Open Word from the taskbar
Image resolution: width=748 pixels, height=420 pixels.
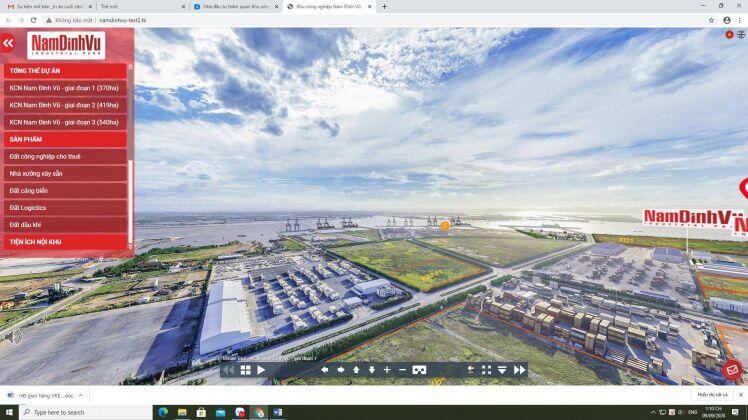click(278, 412)
